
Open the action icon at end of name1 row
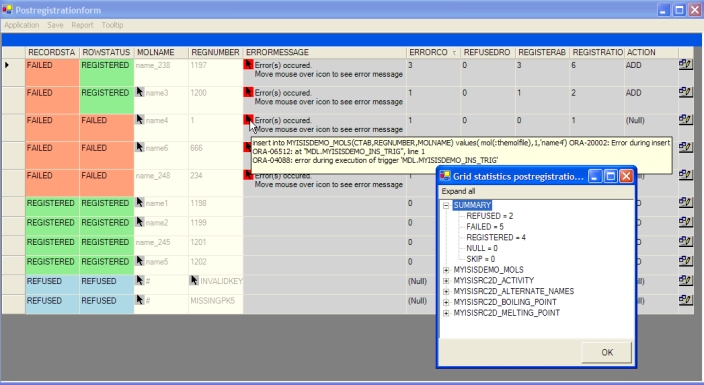[x=685, y=202]
